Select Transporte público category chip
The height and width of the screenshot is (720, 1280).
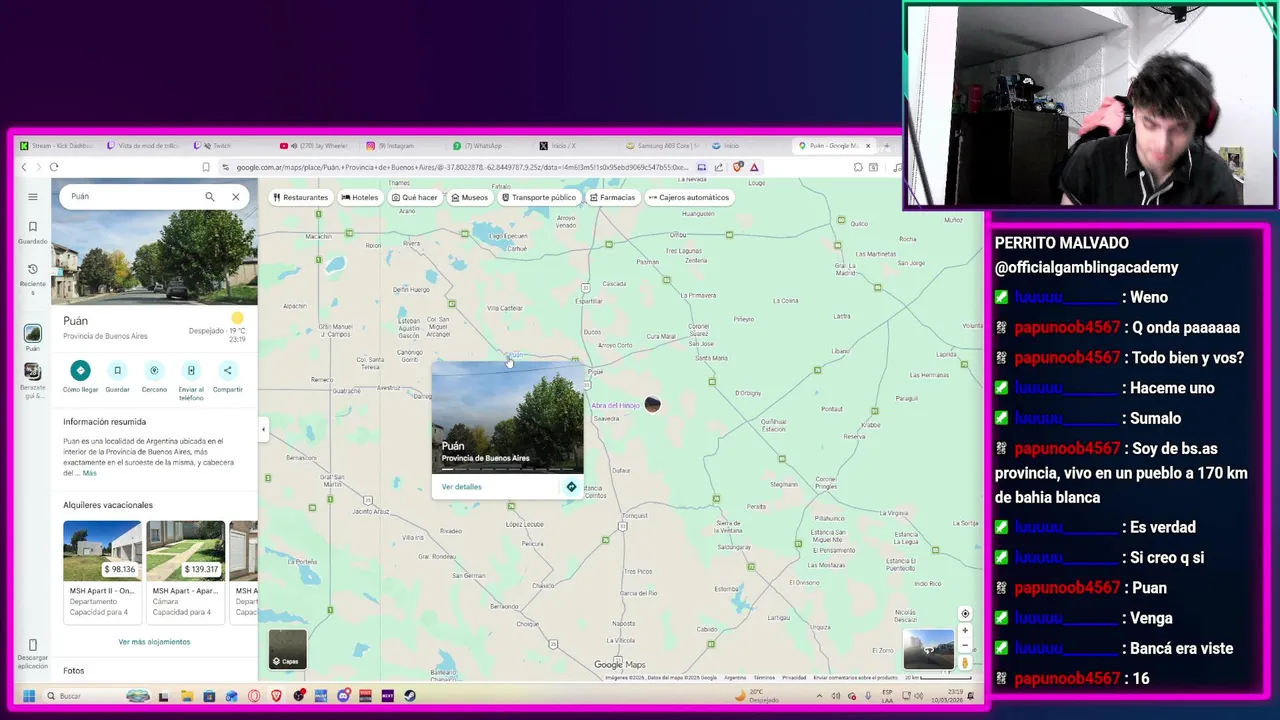point(538,197)
